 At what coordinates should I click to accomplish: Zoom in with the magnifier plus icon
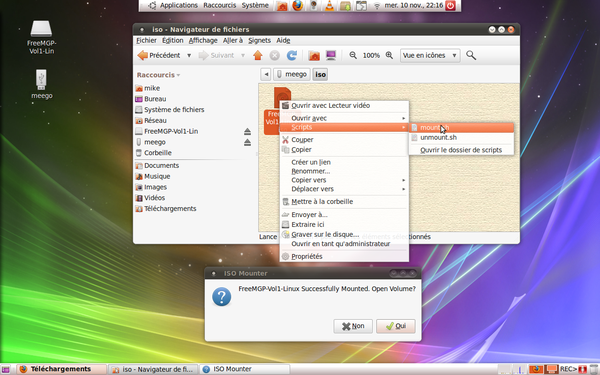(389, 55)
